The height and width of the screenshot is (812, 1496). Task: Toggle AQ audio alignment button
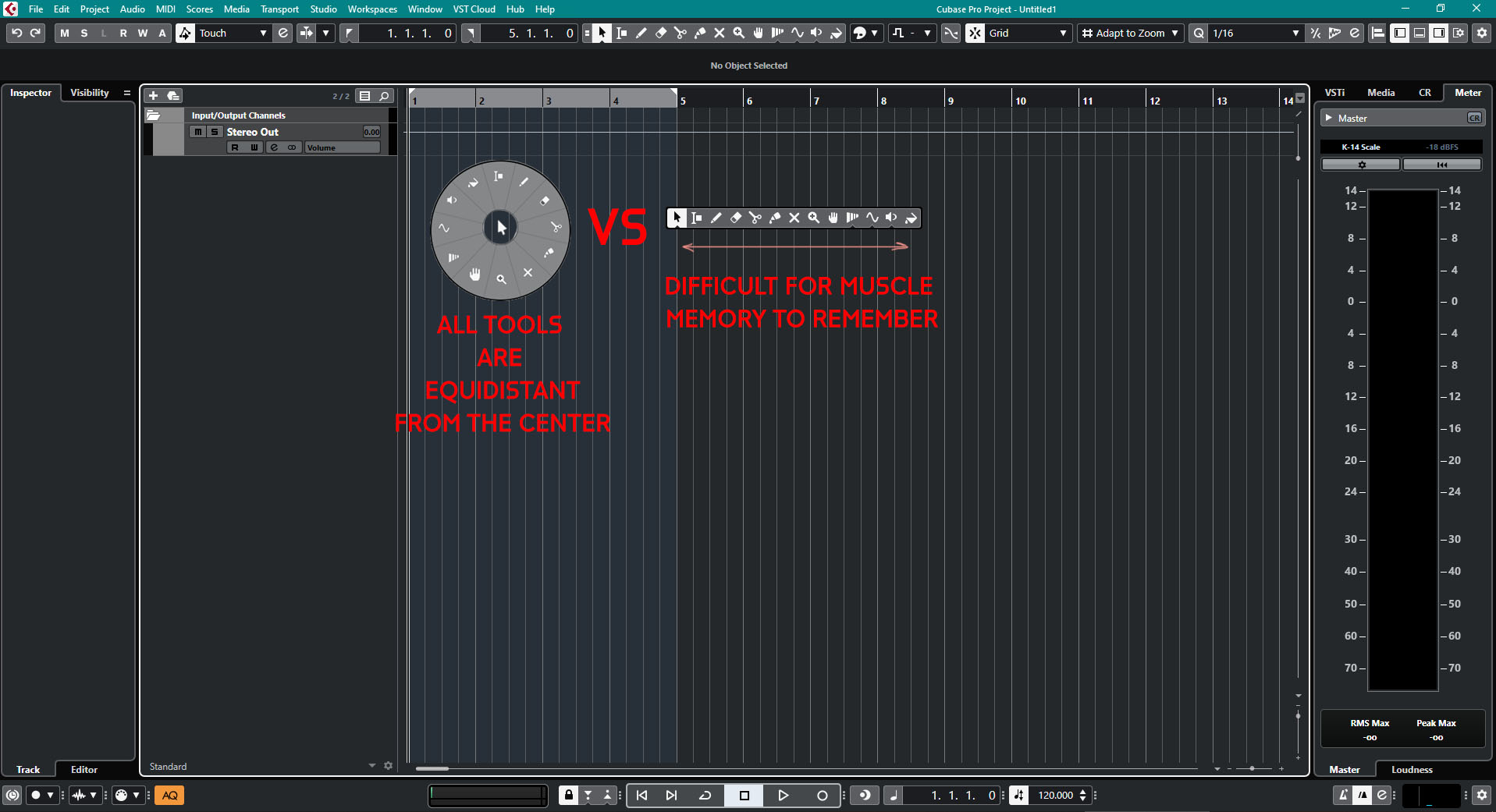coord(169,795)
